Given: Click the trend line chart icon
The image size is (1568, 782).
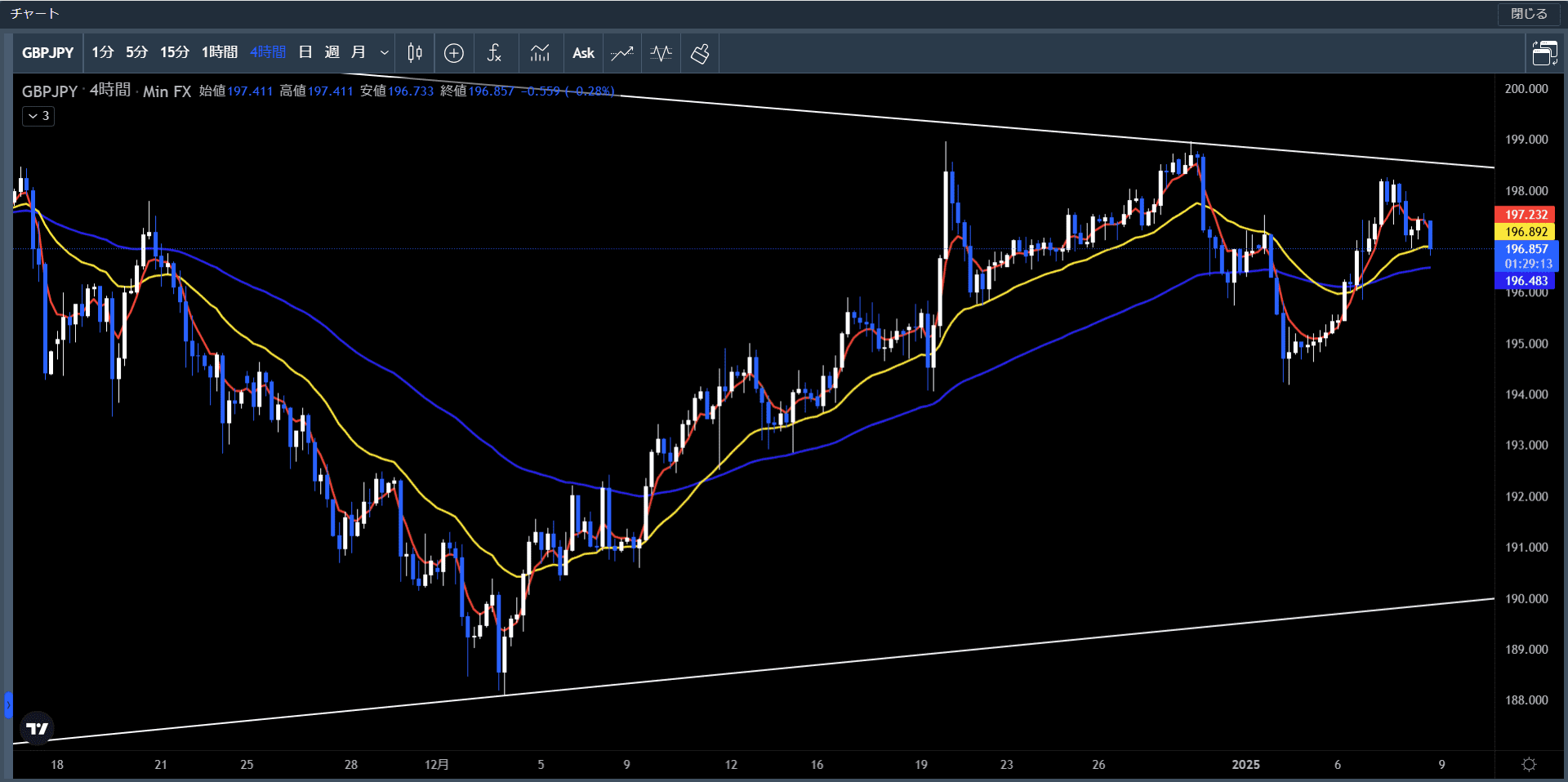Looking at the screenshot, I should point(622,53).
